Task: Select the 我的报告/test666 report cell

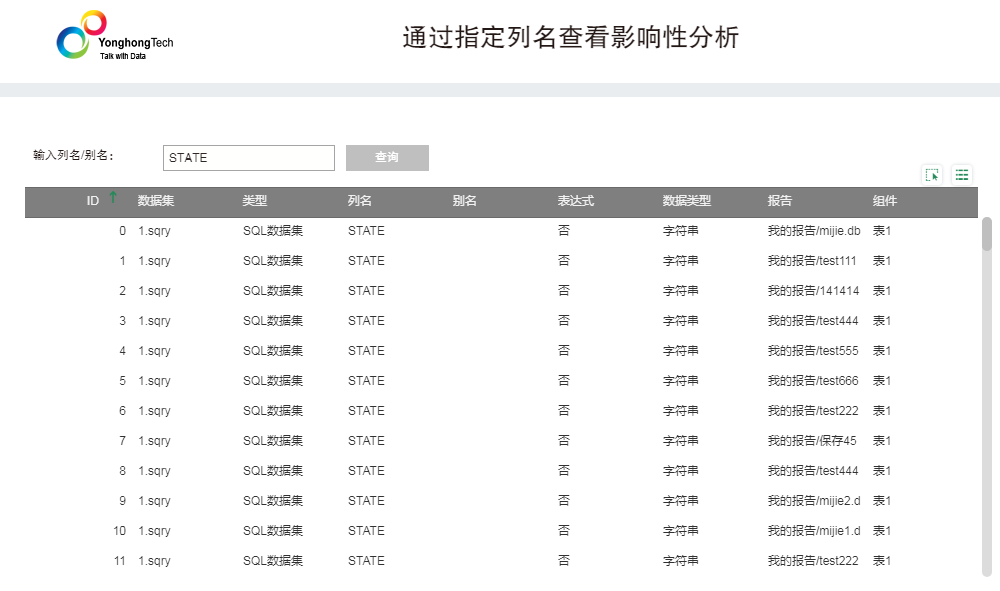Action: (x=812, y=381)
